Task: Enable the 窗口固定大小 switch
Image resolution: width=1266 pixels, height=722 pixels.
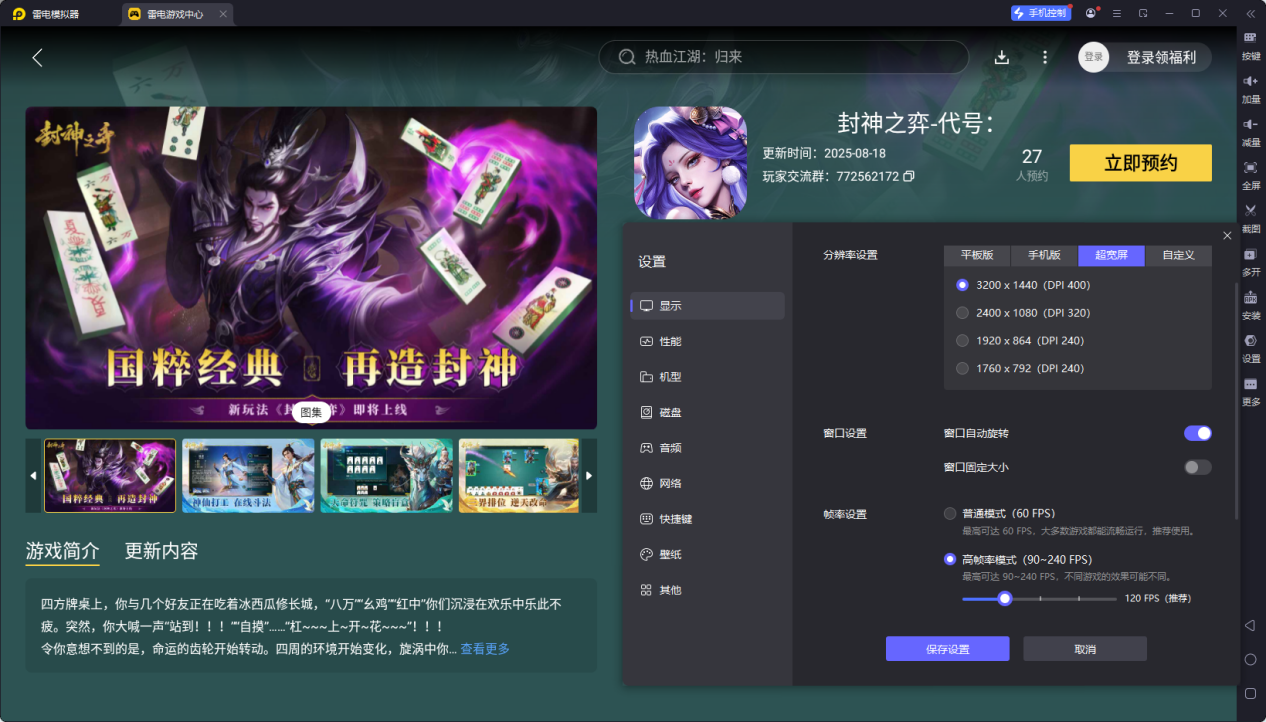Action: [1197, 467]
